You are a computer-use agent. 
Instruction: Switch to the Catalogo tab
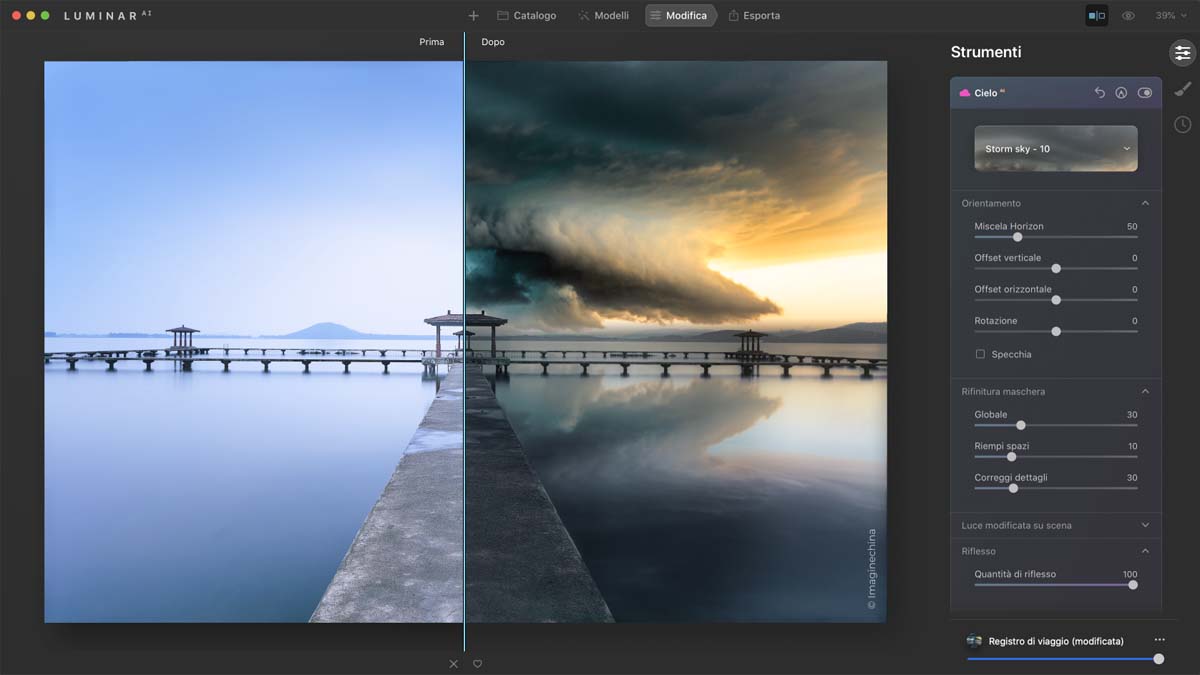tap(526, 16)
